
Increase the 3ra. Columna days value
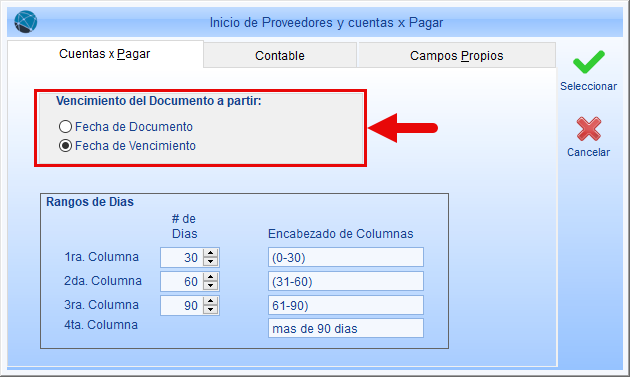coord(211,301)
